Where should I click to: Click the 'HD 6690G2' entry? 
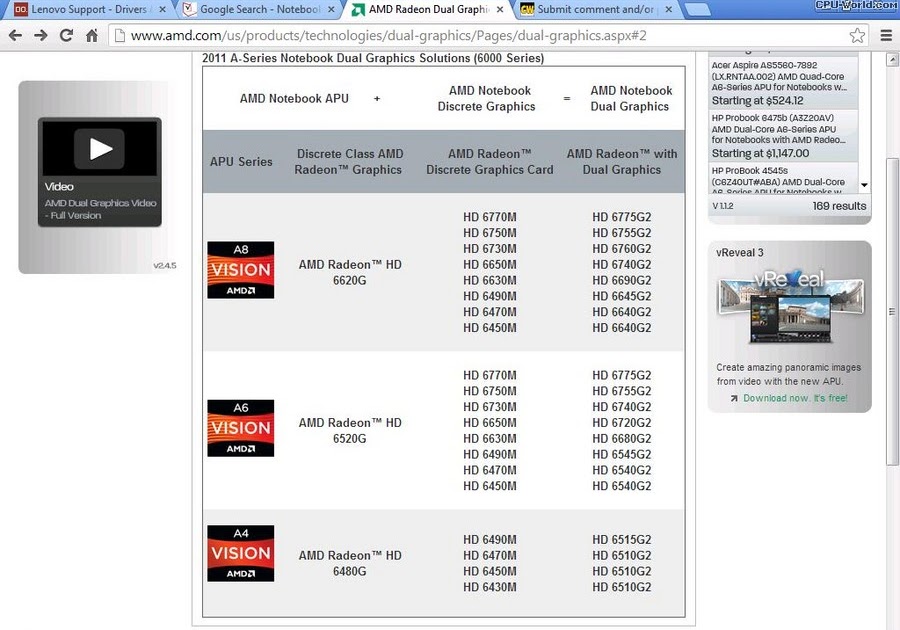tap(622, 281)
